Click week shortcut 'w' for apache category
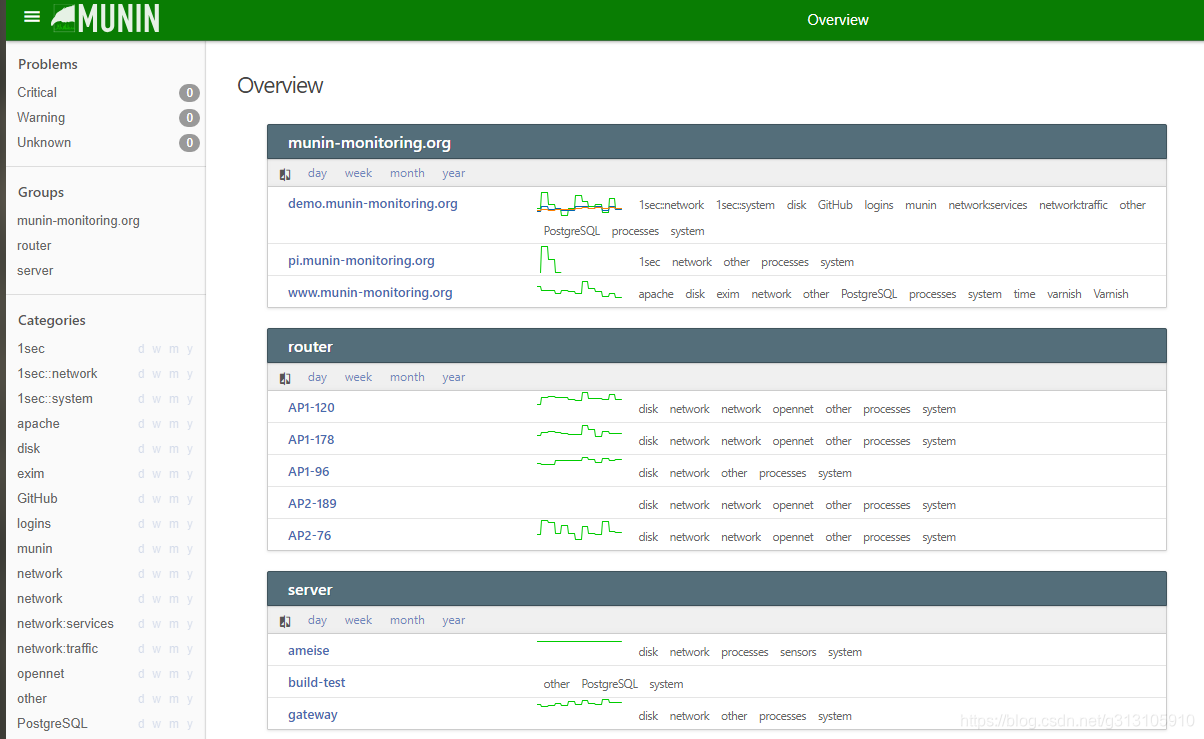This screenshot has width=1204, height=739. point(157,423)
